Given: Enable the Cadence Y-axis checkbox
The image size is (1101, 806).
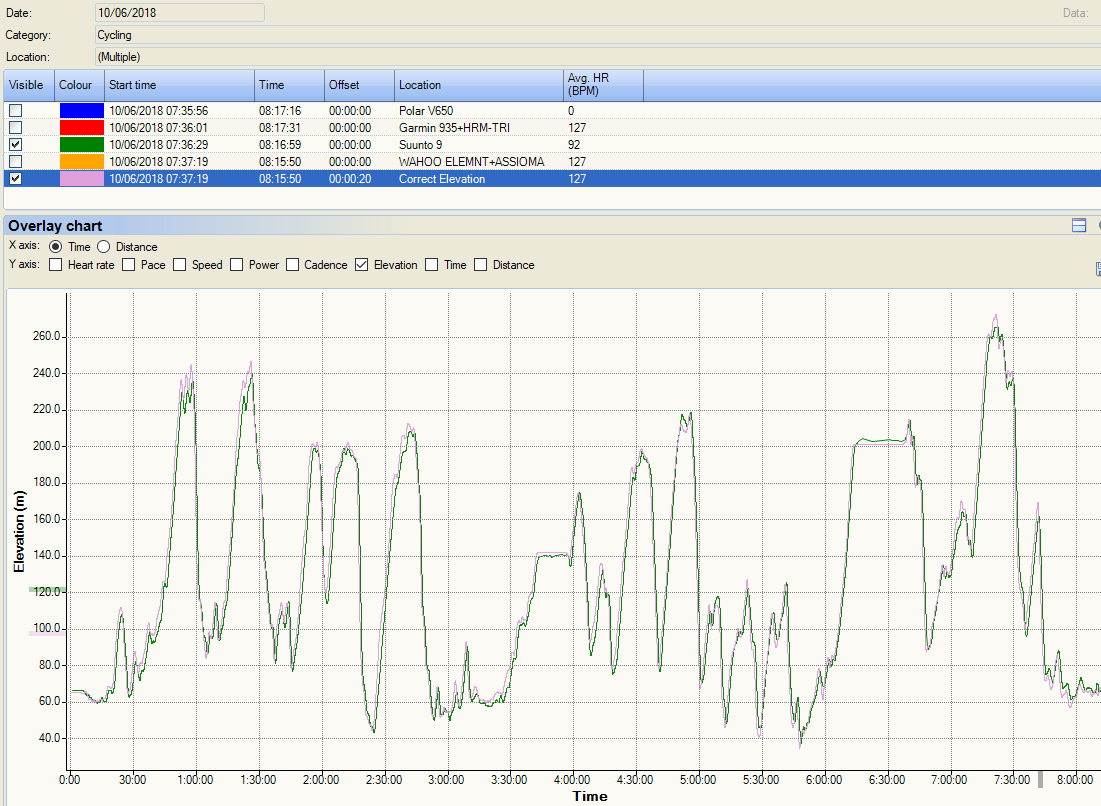Looking at the screenshot, I should [292, 264].
